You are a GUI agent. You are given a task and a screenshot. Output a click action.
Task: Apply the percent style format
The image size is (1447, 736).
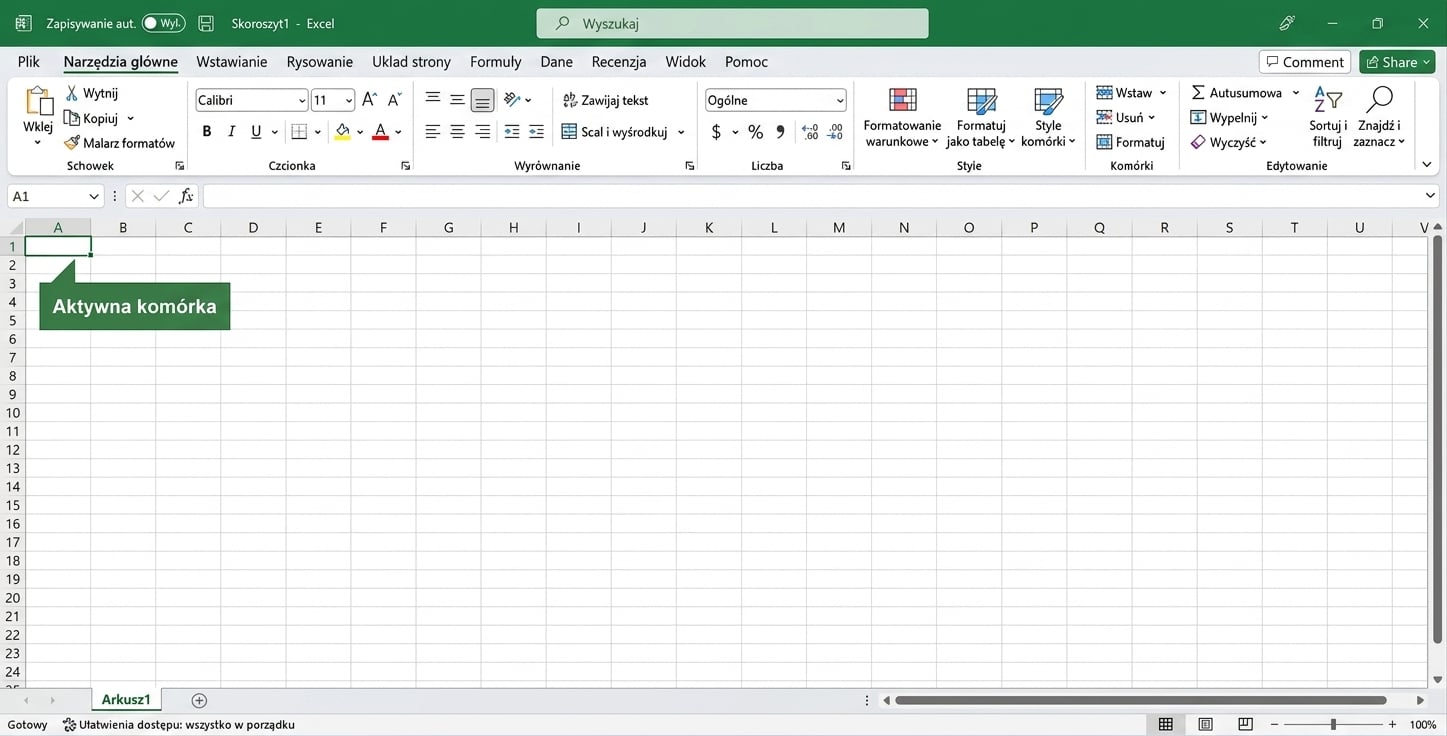(755, 132)
